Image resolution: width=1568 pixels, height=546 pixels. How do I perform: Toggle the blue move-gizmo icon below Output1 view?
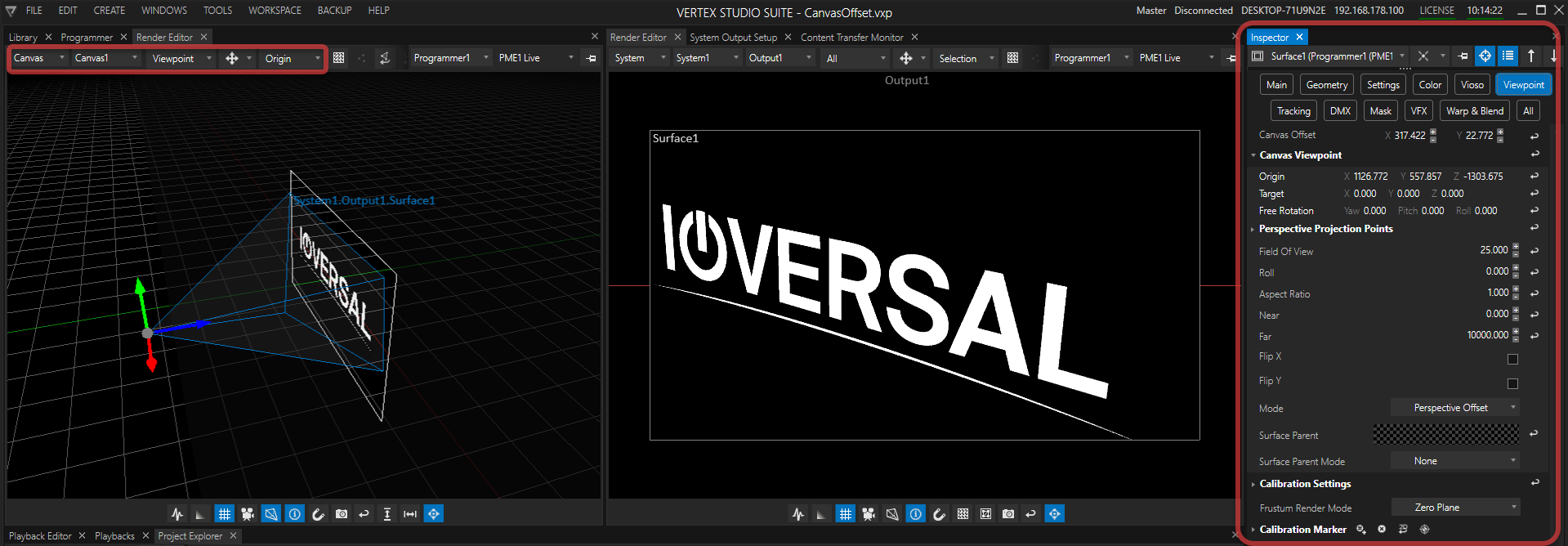[1055, 514]
